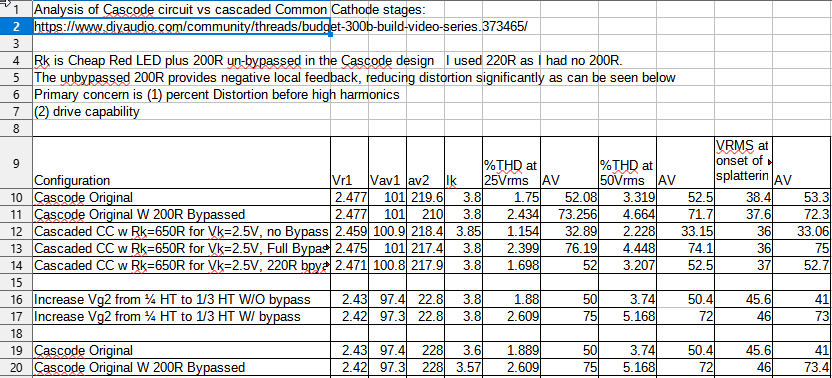This screenshot has width=832, height=378.
Task: Select the '%THD at 50Vrms' header cell
Action: (627, 162)
